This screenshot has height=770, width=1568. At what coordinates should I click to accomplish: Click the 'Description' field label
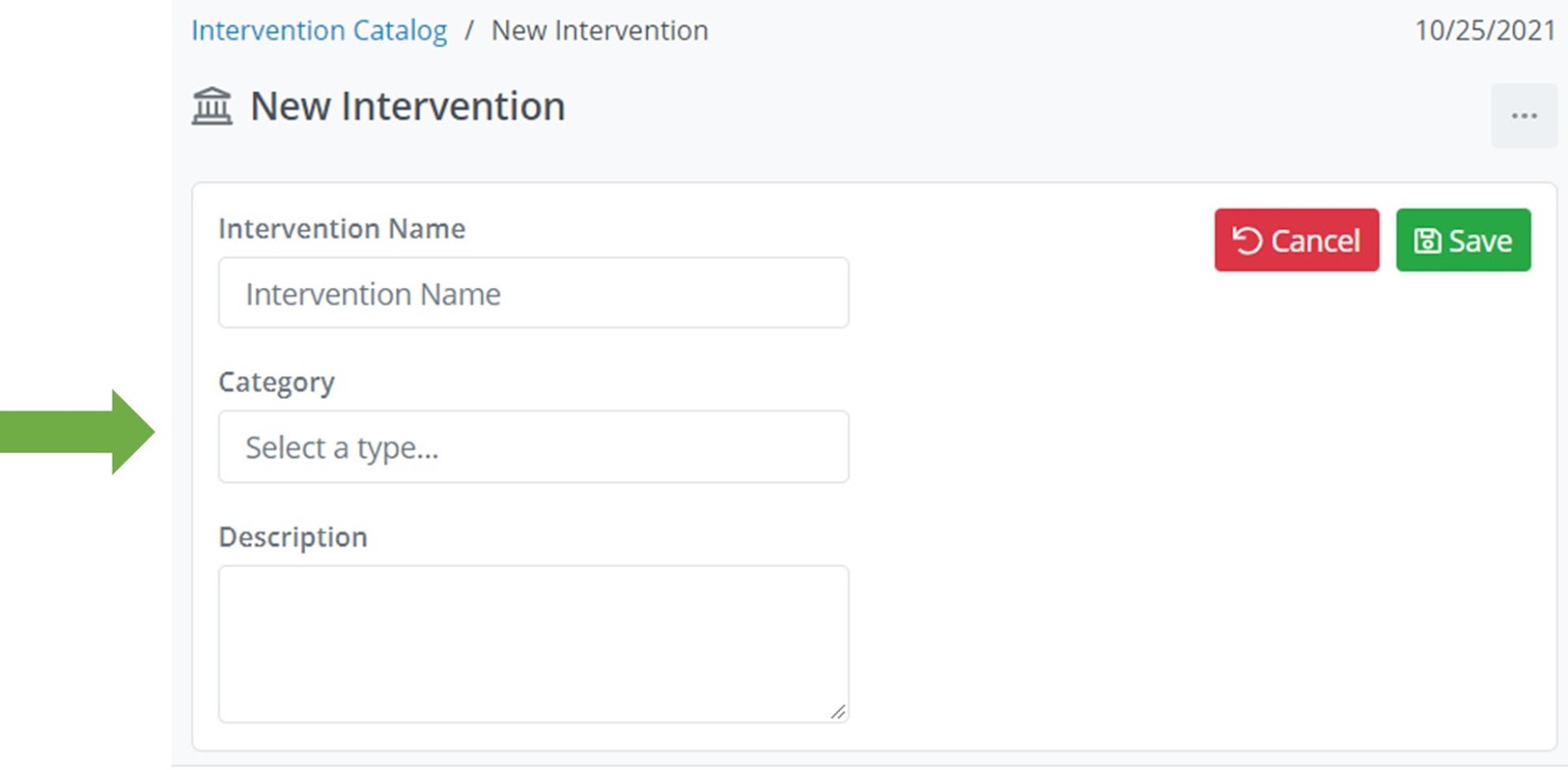coord(292,537)
